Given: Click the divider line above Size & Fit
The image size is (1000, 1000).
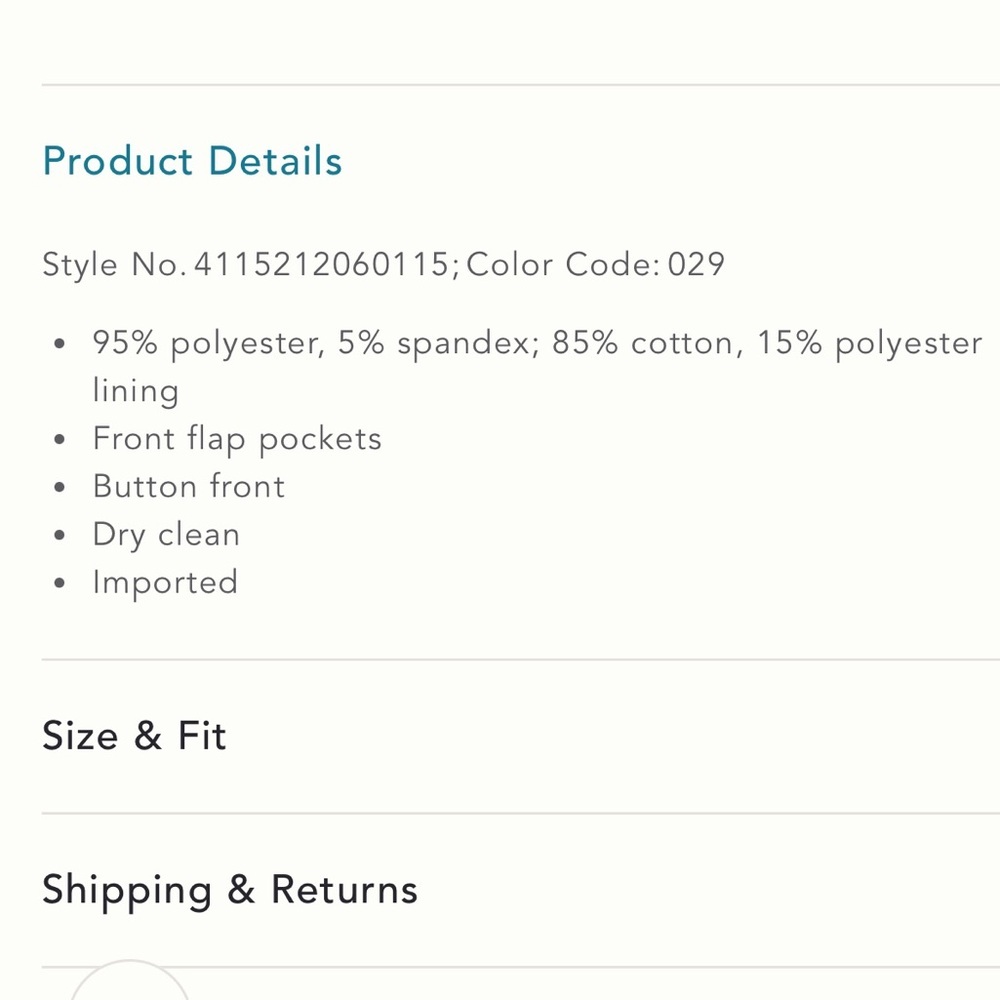Looking at the screenshot, I should click(520, 659).
